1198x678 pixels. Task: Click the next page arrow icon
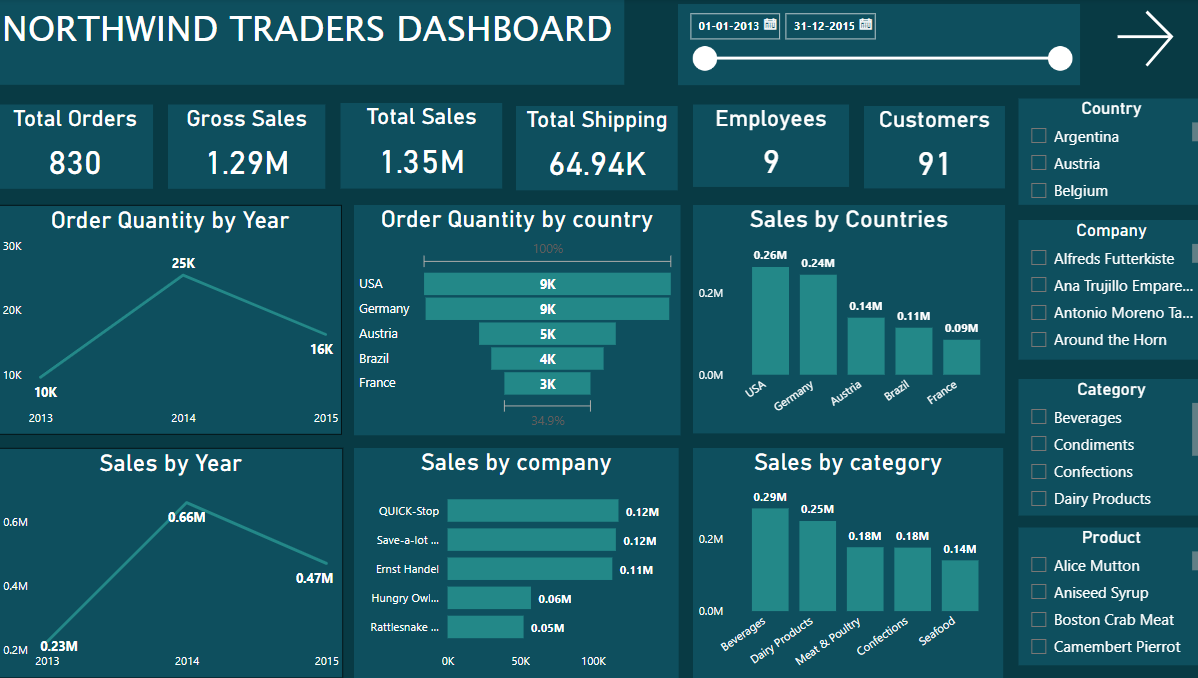coord(1145,39)
